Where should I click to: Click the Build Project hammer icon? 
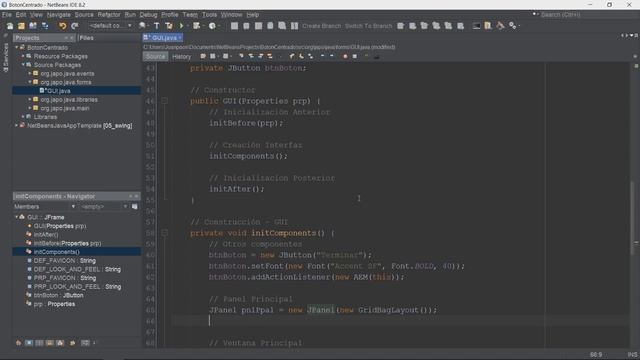click(x=157, y=26)
